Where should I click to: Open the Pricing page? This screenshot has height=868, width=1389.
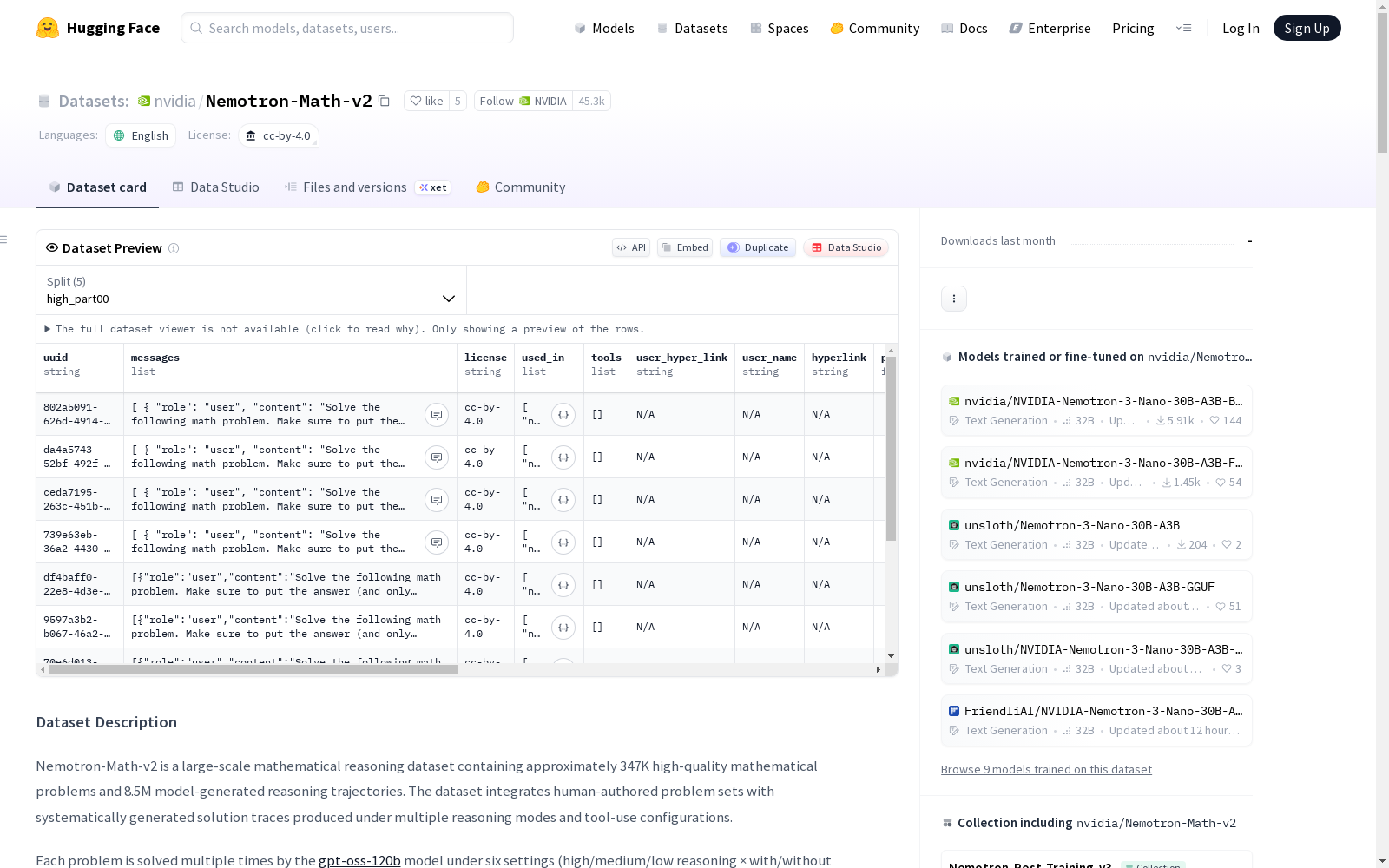(1133, 28)
